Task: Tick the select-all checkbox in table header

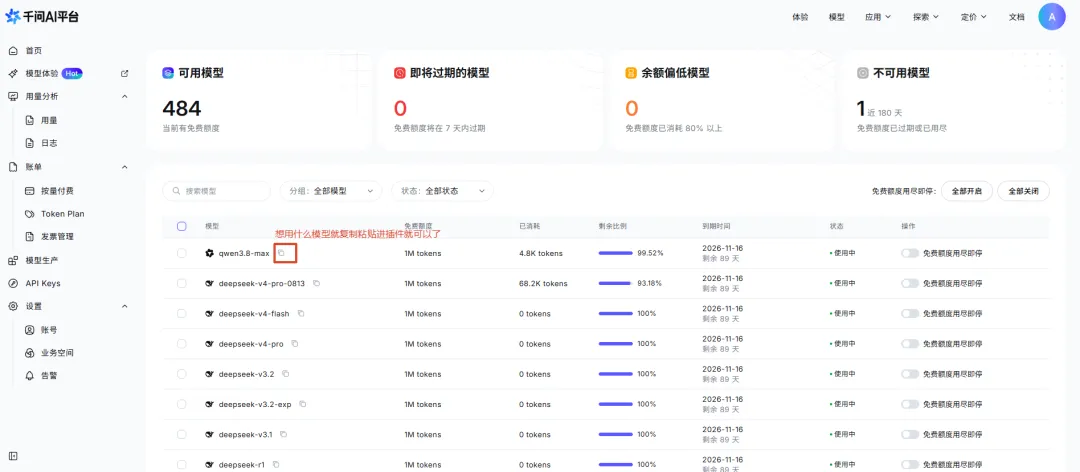Action: [x=182, y=226]
